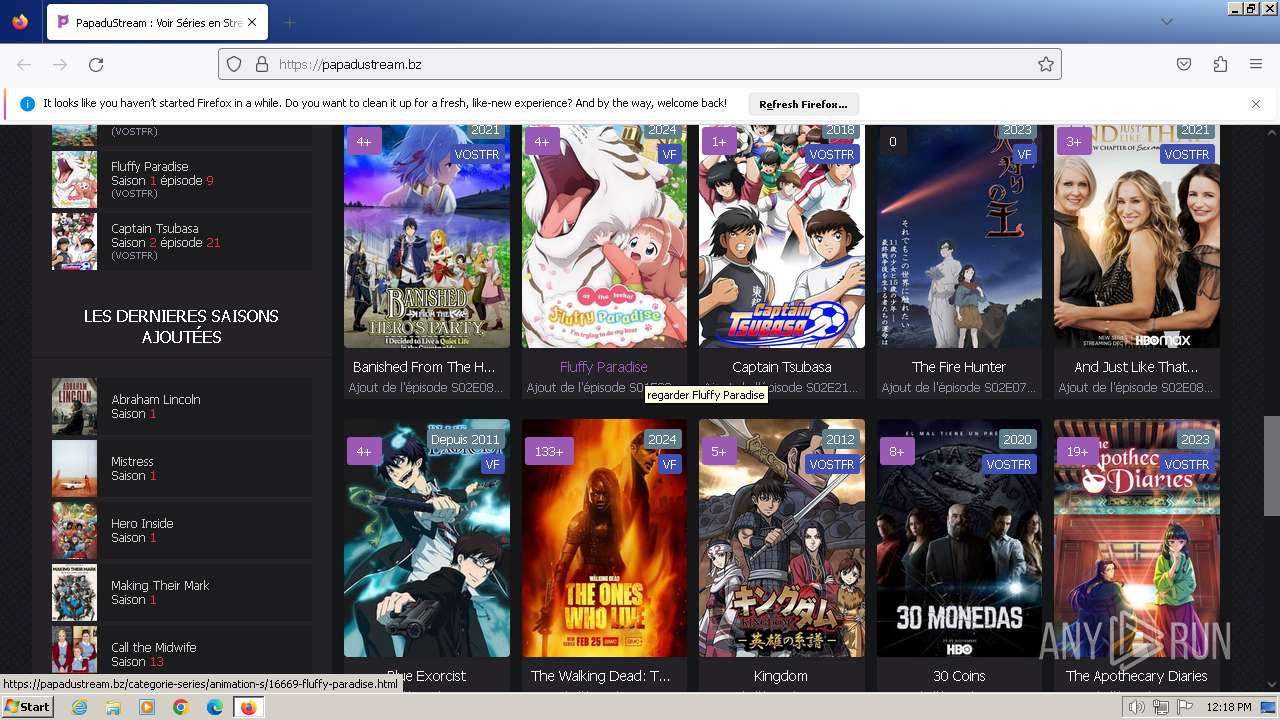Image resolution: width=1280 pixels, height=720 pixels.
Task: Open Making Their Mark Saison 1 in sidebar
Action: click(x=181, y=592)
